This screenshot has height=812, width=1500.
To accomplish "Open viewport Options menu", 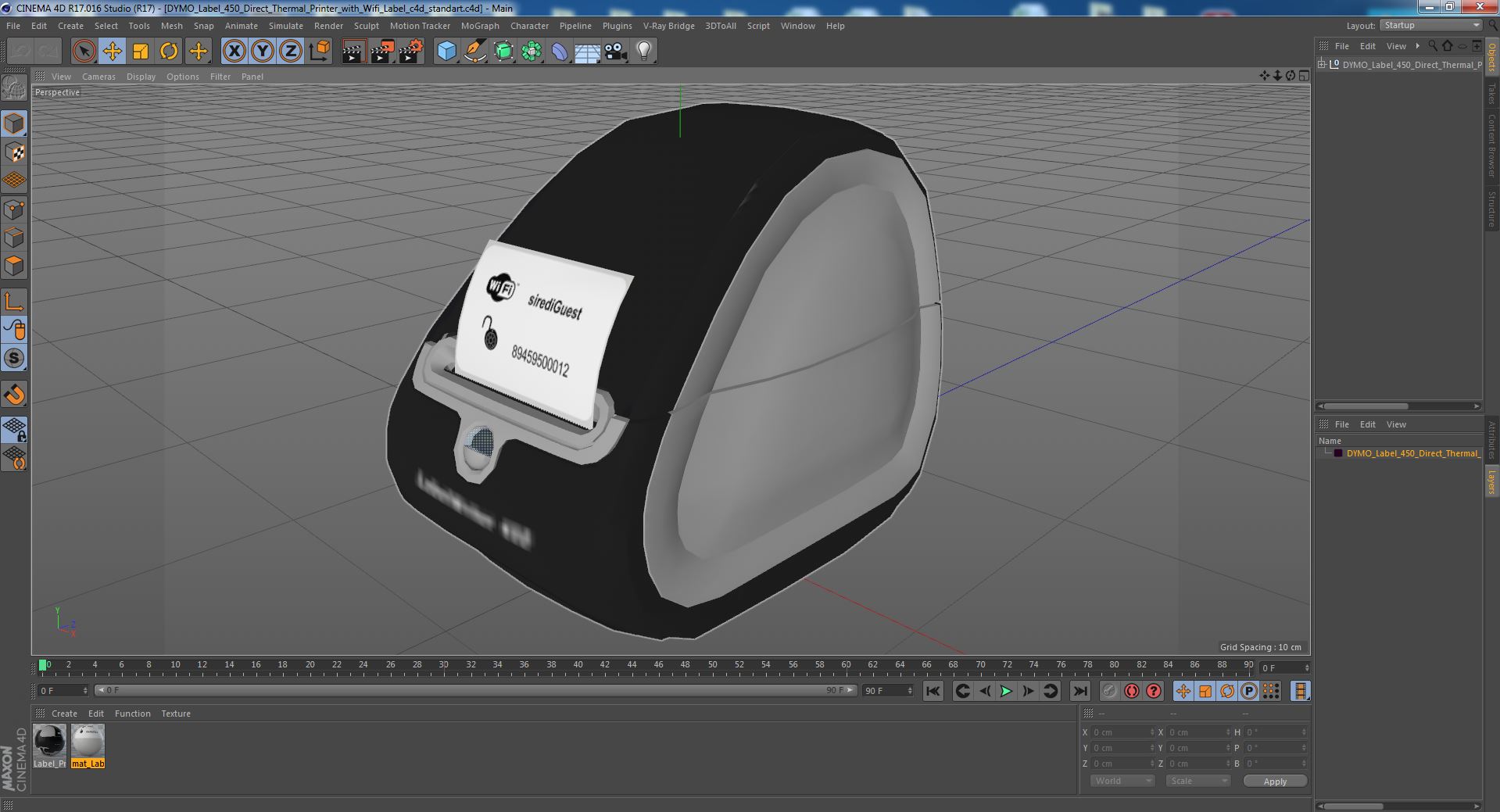I will [x=182, y=77].
